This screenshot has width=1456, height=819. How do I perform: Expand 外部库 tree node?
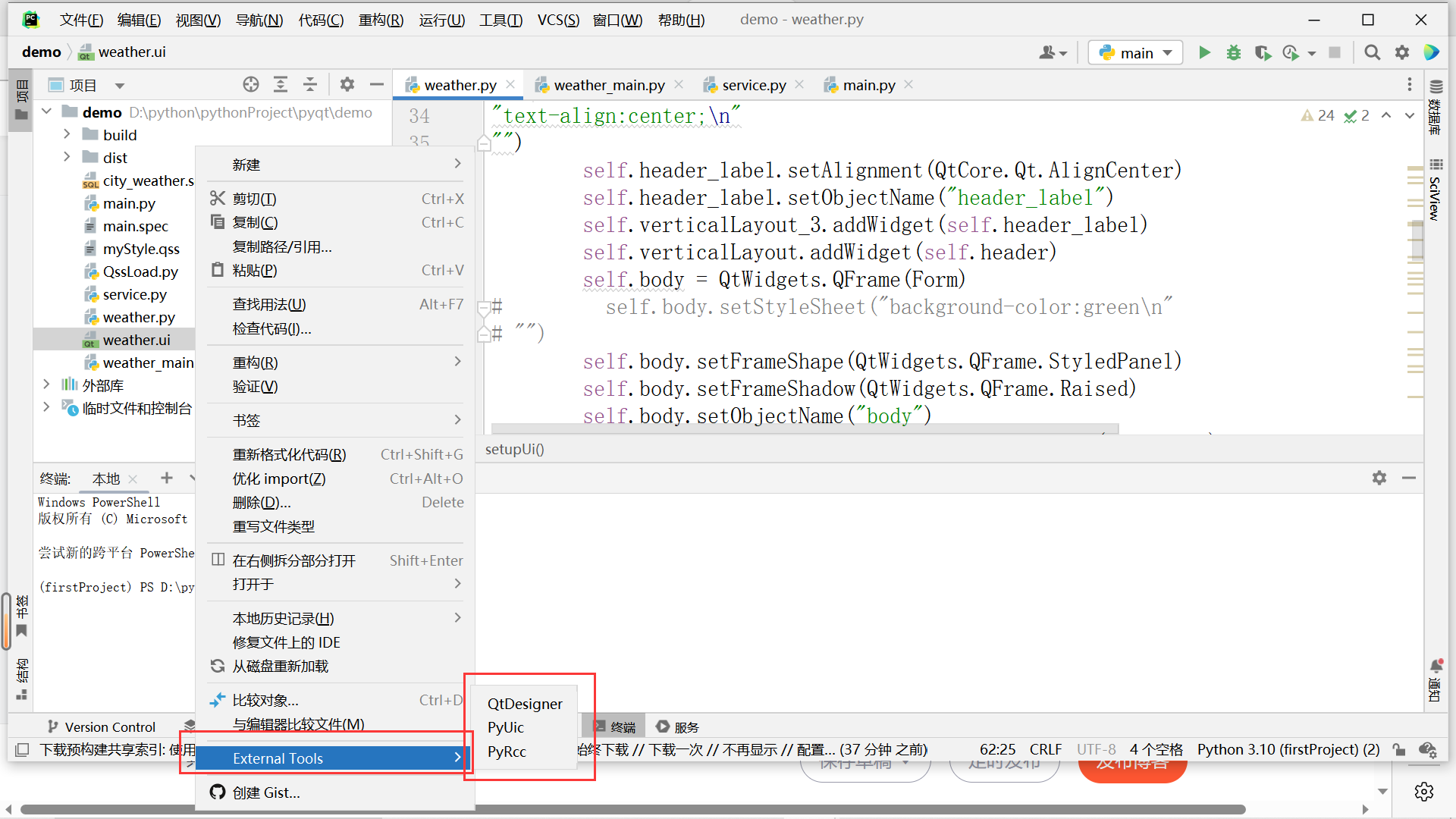[46, 384]
